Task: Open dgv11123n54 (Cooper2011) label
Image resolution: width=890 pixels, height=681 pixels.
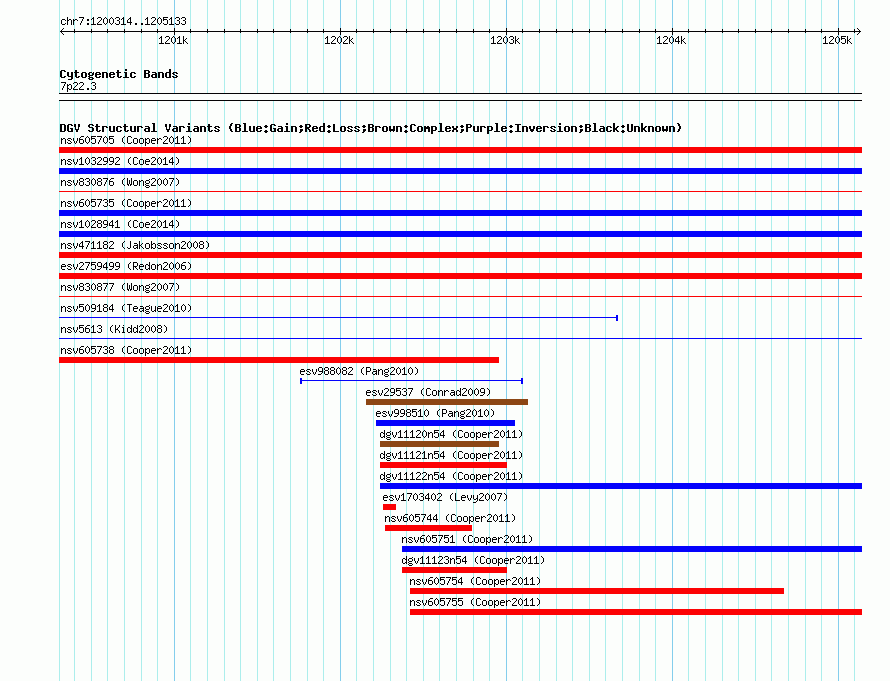Action: (x=473, y=560)
